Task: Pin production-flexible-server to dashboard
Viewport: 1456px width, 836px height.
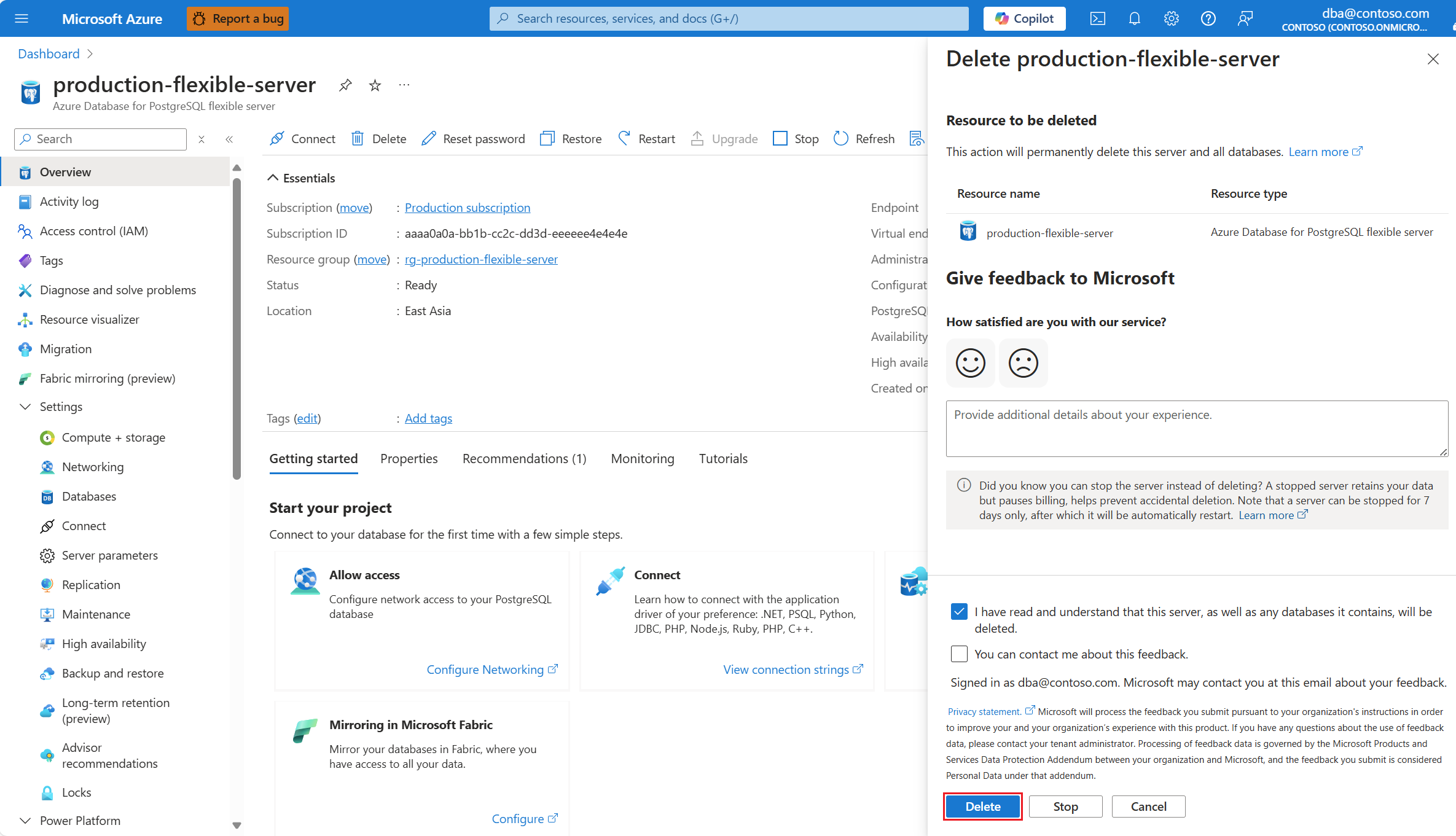Action: click(345, 85)
